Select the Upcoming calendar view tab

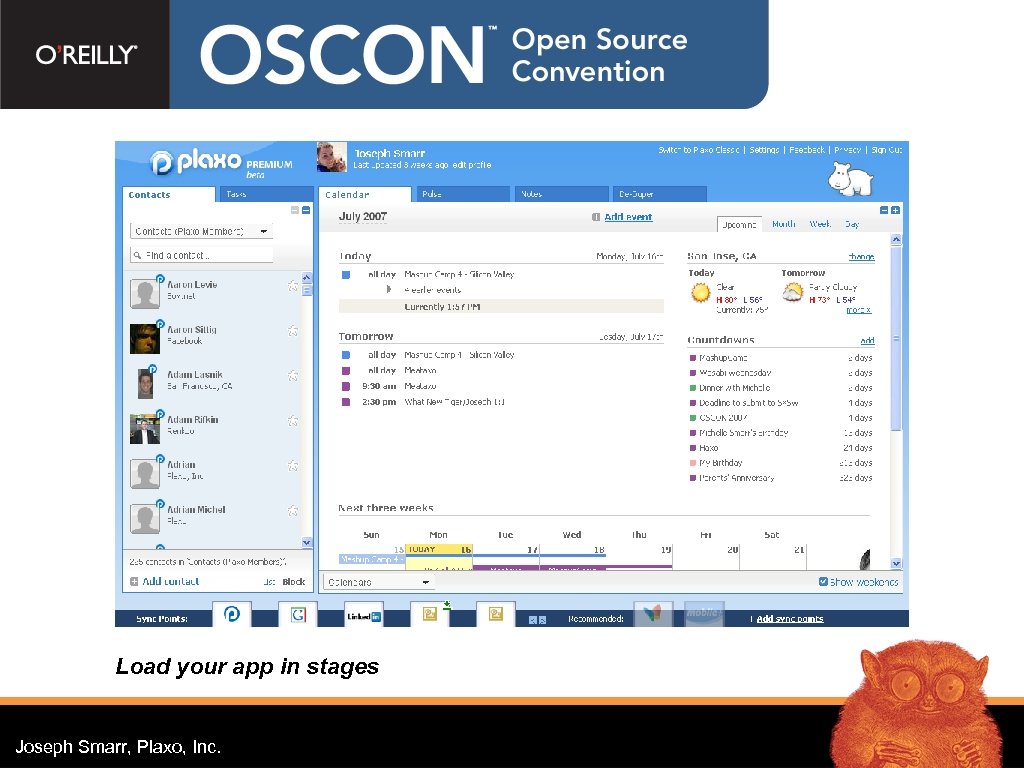(740, 224)
